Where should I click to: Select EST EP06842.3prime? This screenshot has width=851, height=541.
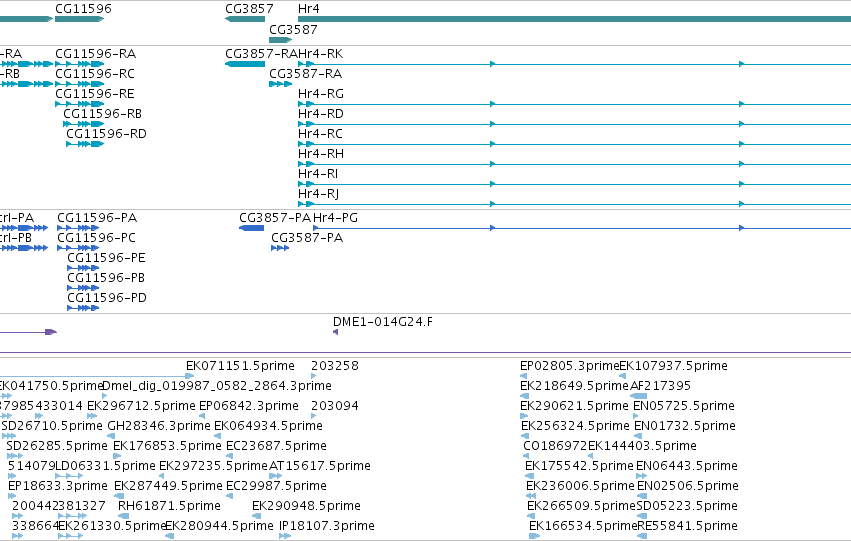click(249, 406)
